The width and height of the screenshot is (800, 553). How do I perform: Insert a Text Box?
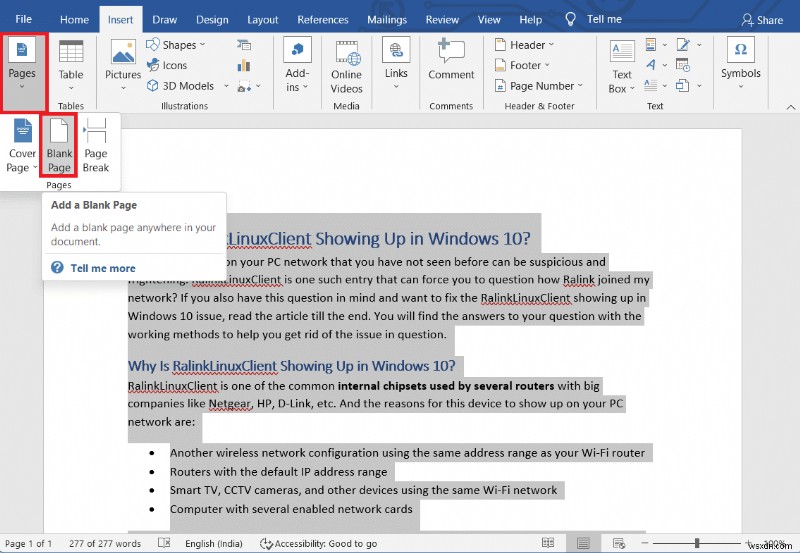[622, 67]
